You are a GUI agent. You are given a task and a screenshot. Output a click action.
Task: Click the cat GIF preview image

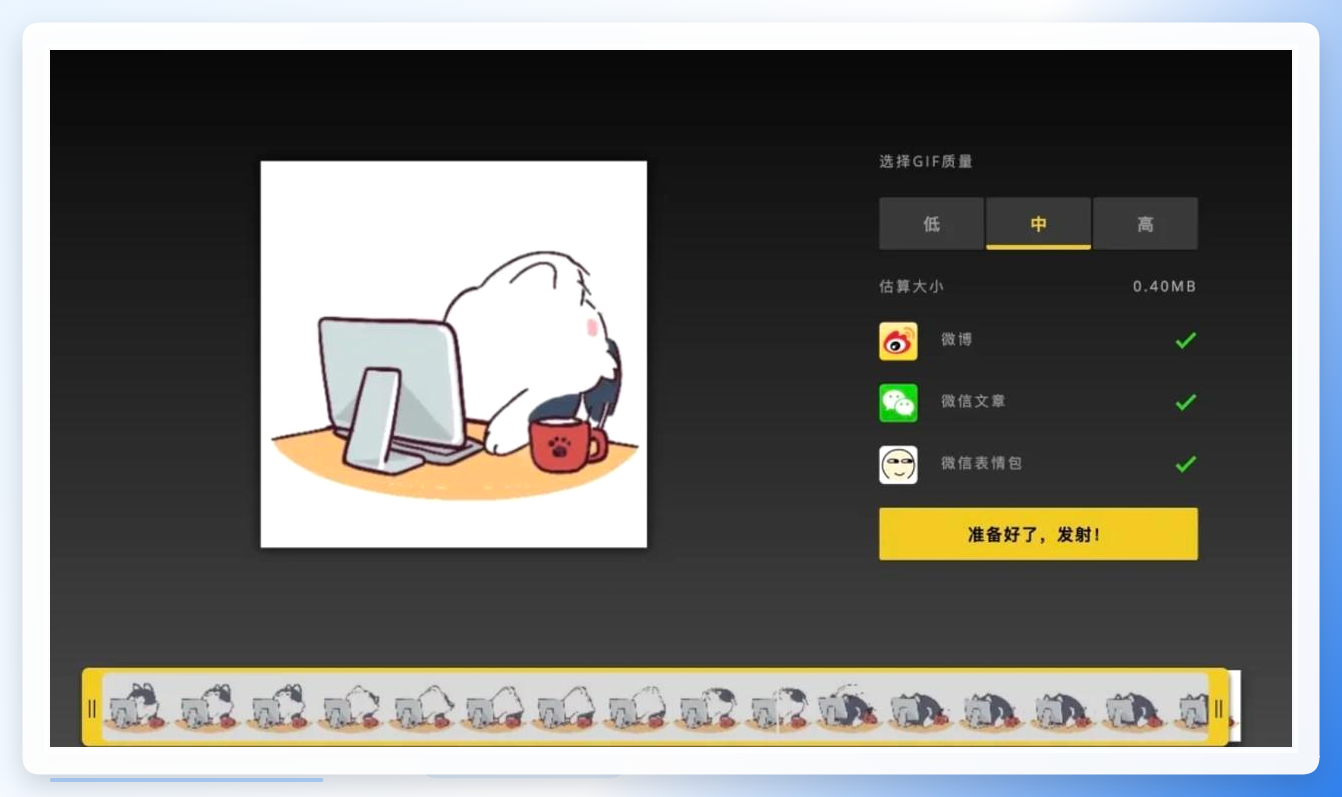click(x=454, y=354)
